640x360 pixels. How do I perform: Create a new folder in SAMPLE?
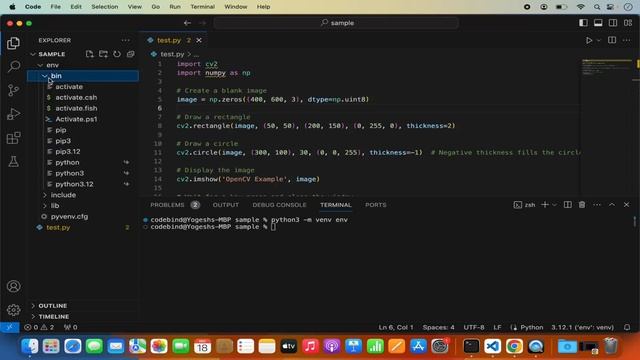(103, 54)
